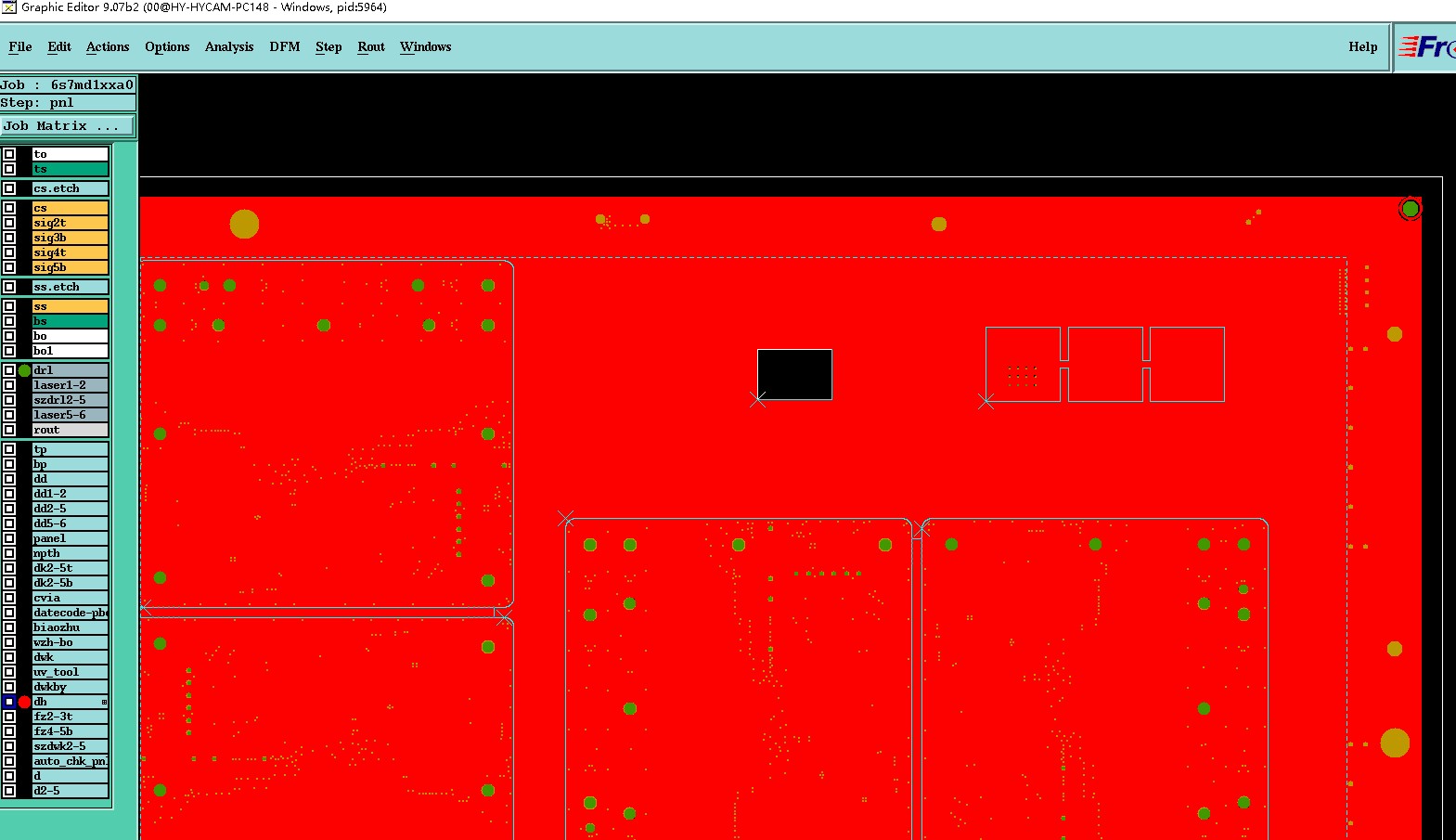Toggle checkbox for the dh layer
1456x840 pixels.
(9, 702)
